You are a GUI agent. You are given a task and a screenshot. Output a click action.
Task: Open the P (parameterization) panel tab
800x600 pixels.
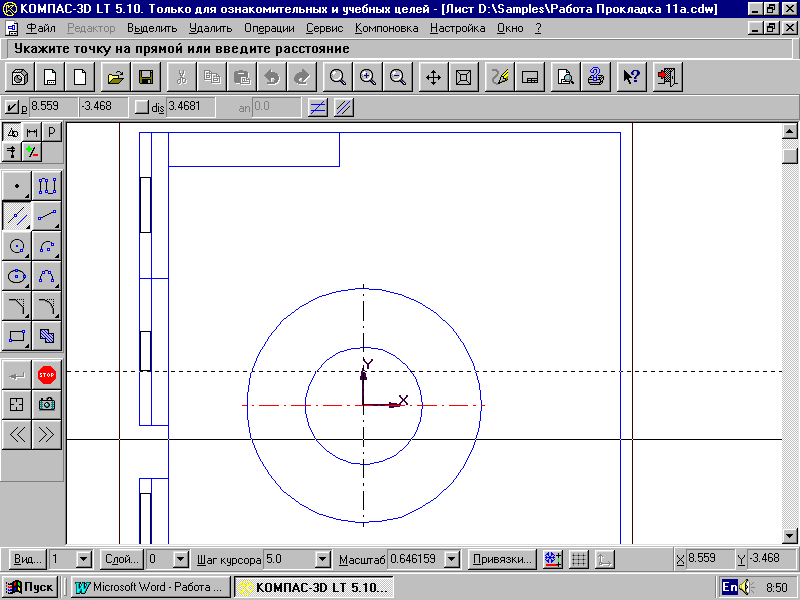52,132
